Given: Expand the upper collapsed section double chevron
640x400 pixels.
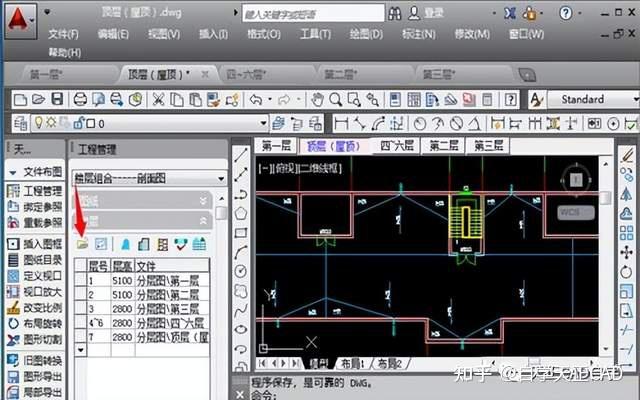Looking at the screenshot, I should click(x=203, y=200).
